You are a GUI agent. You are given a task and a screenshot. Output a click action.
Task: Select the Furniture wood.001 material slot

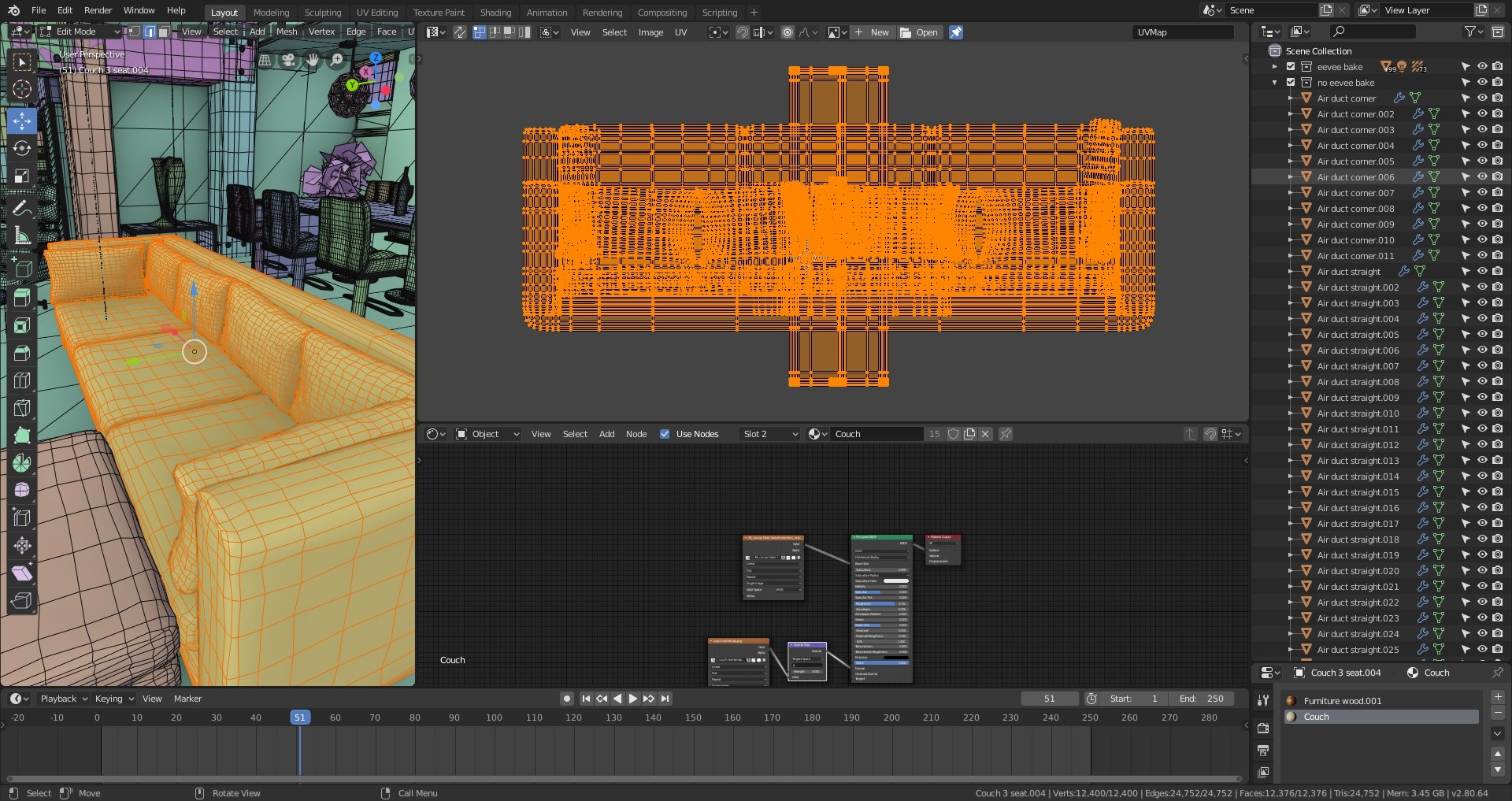tap(1381, 701)
